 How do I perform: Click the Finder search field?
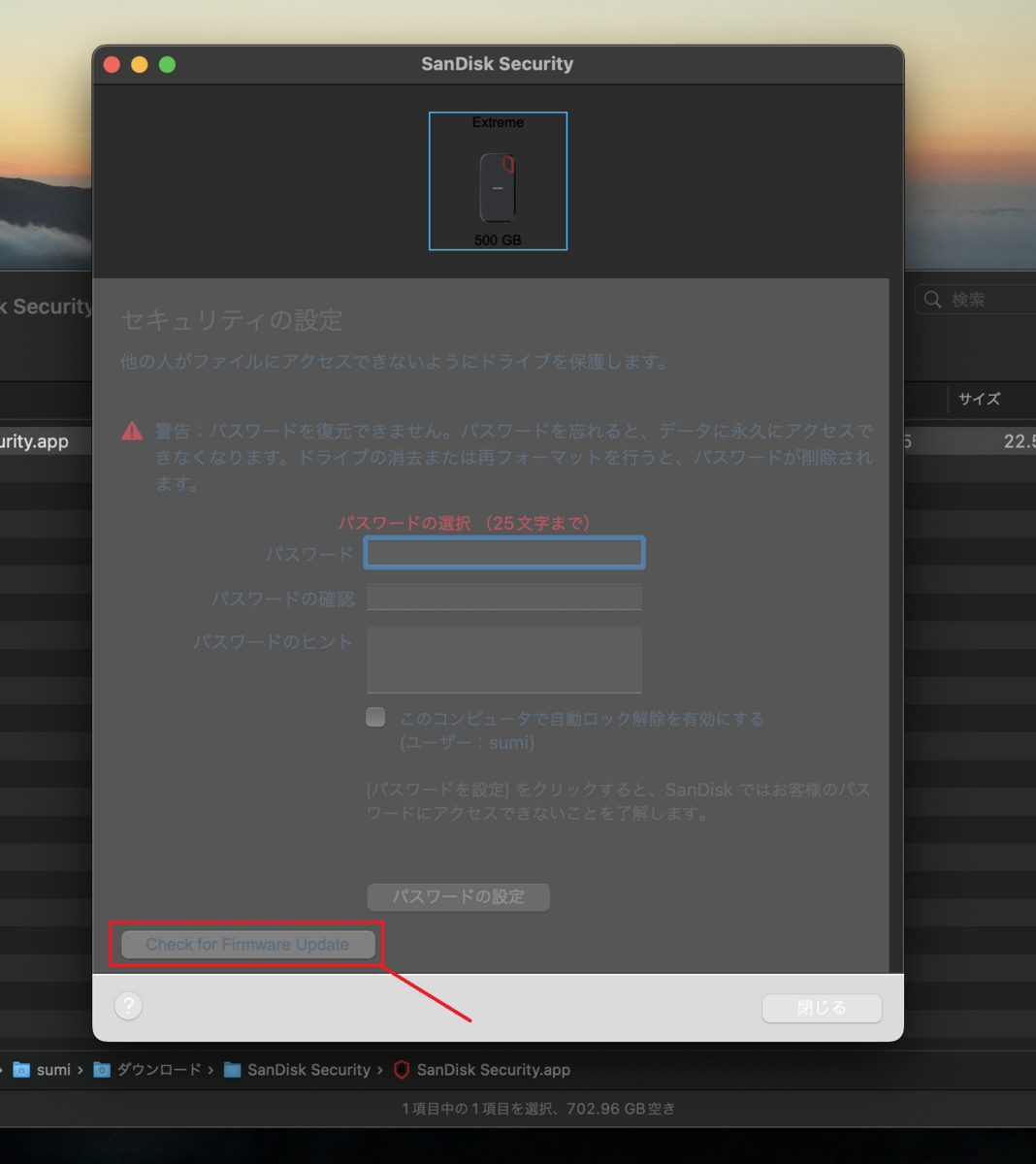[x=976, y=300]
